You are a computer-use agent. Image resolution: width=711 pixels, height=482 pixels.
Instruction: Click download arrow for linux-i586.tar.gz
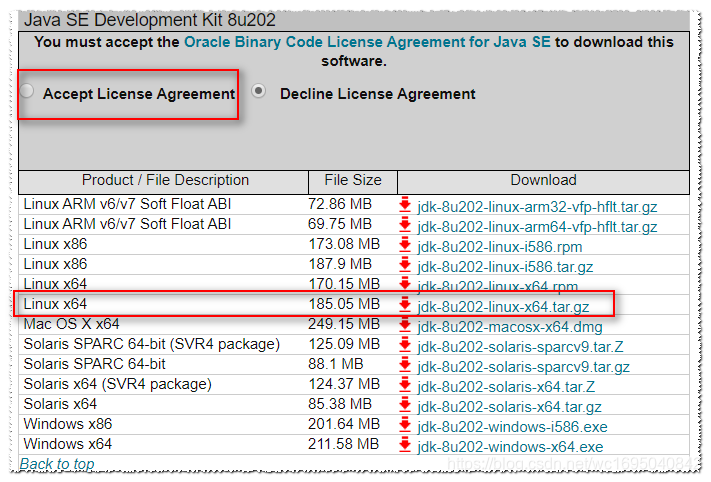pyautogui.click(x=404, y=264)
